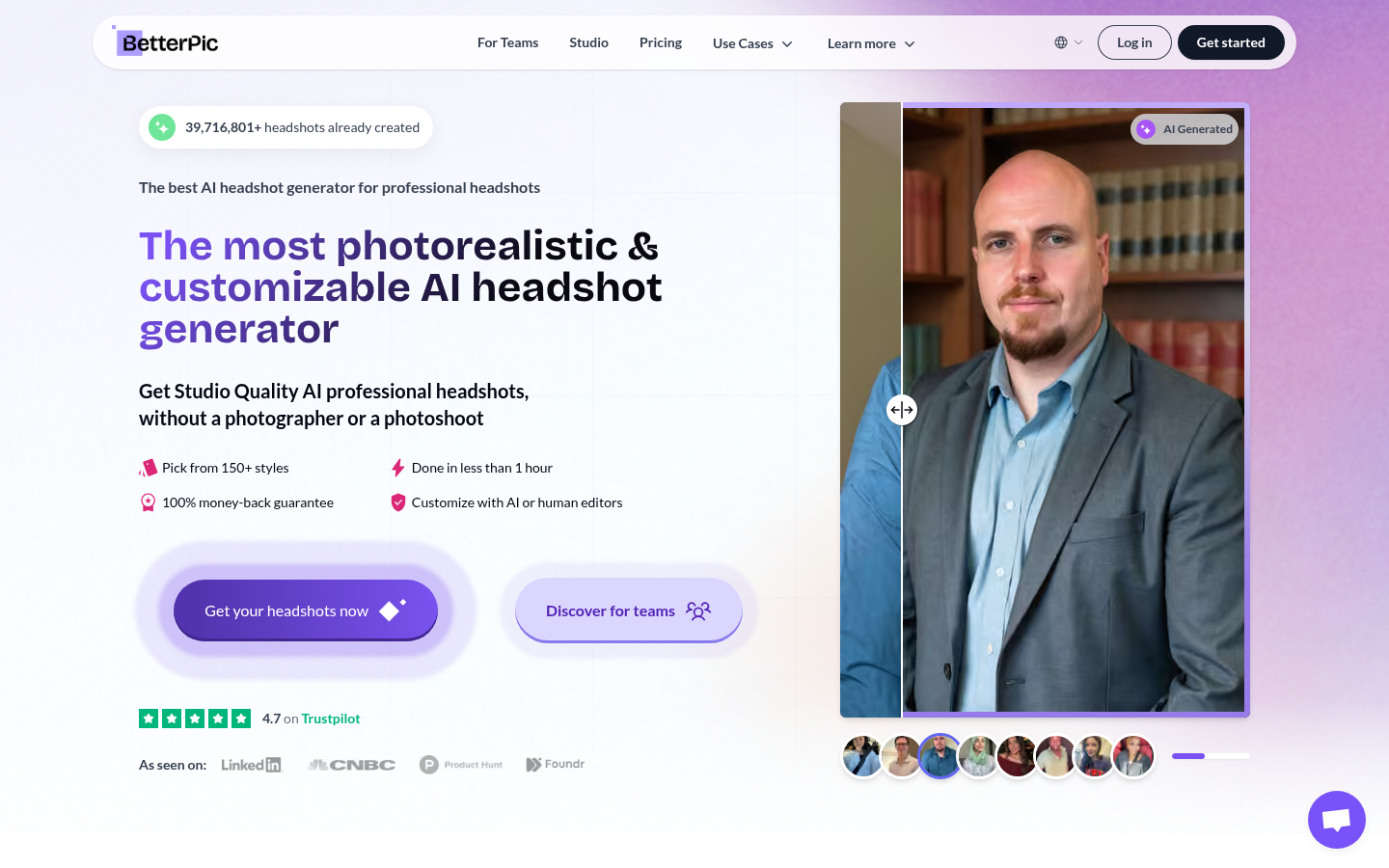Screen dimensions: 1389x868
Task: Go to the Studio menu item
Action: (588, 42)
